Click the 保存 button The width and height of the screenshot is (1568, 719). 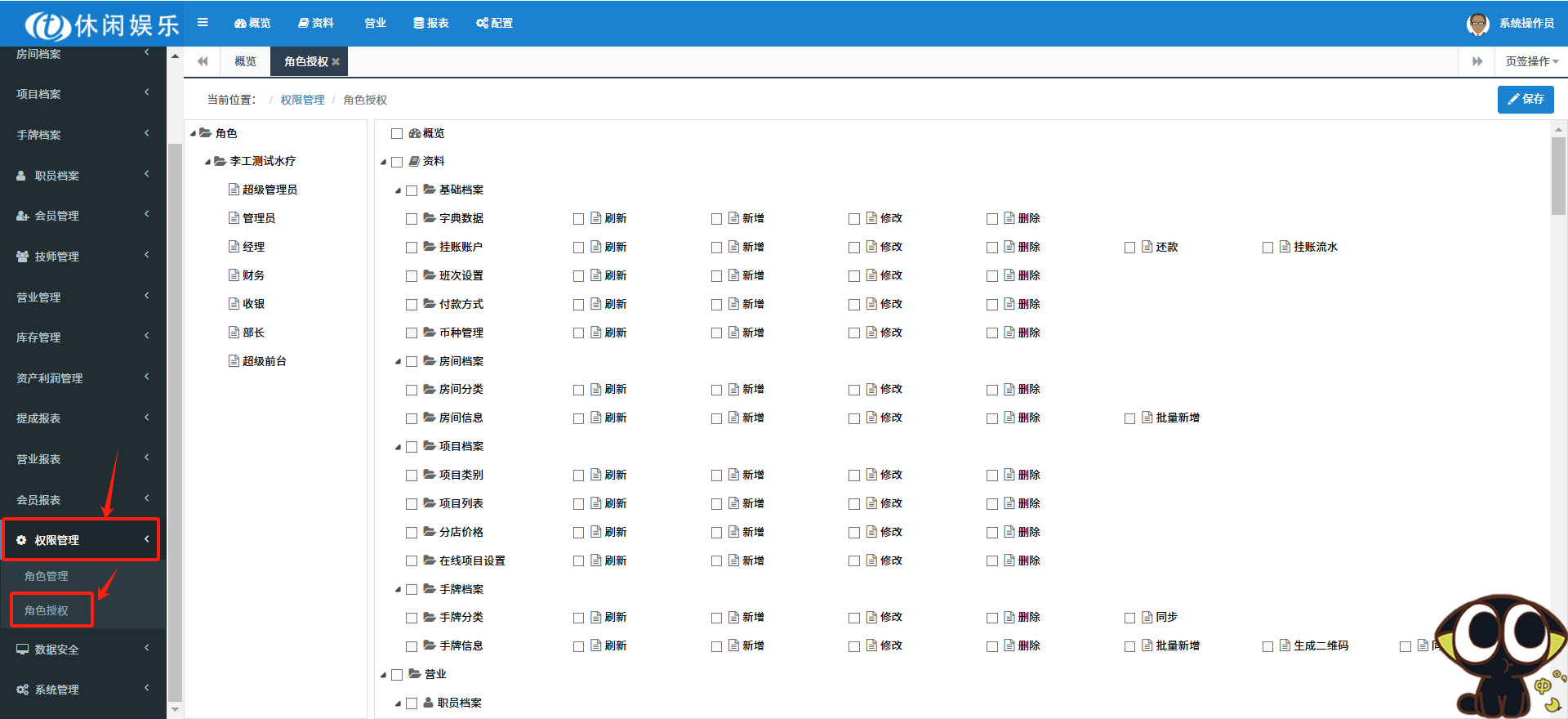pos(1525,99)
